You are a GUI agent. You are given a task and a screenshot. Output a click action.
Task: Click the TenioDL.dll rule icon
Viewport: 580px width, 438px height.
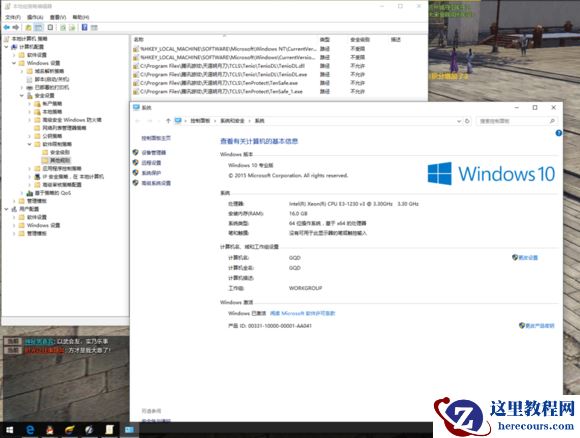coord(136,66)
